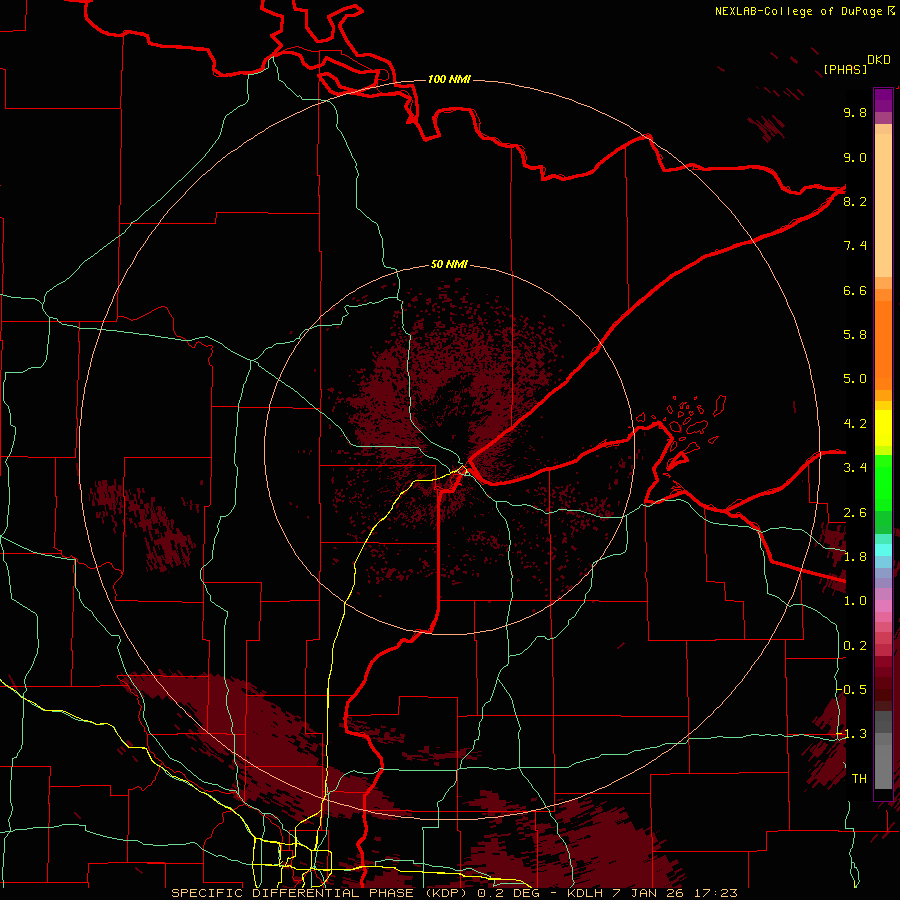
Task: Click the TH label on the color scale
Action: click(x=859, y=778)
